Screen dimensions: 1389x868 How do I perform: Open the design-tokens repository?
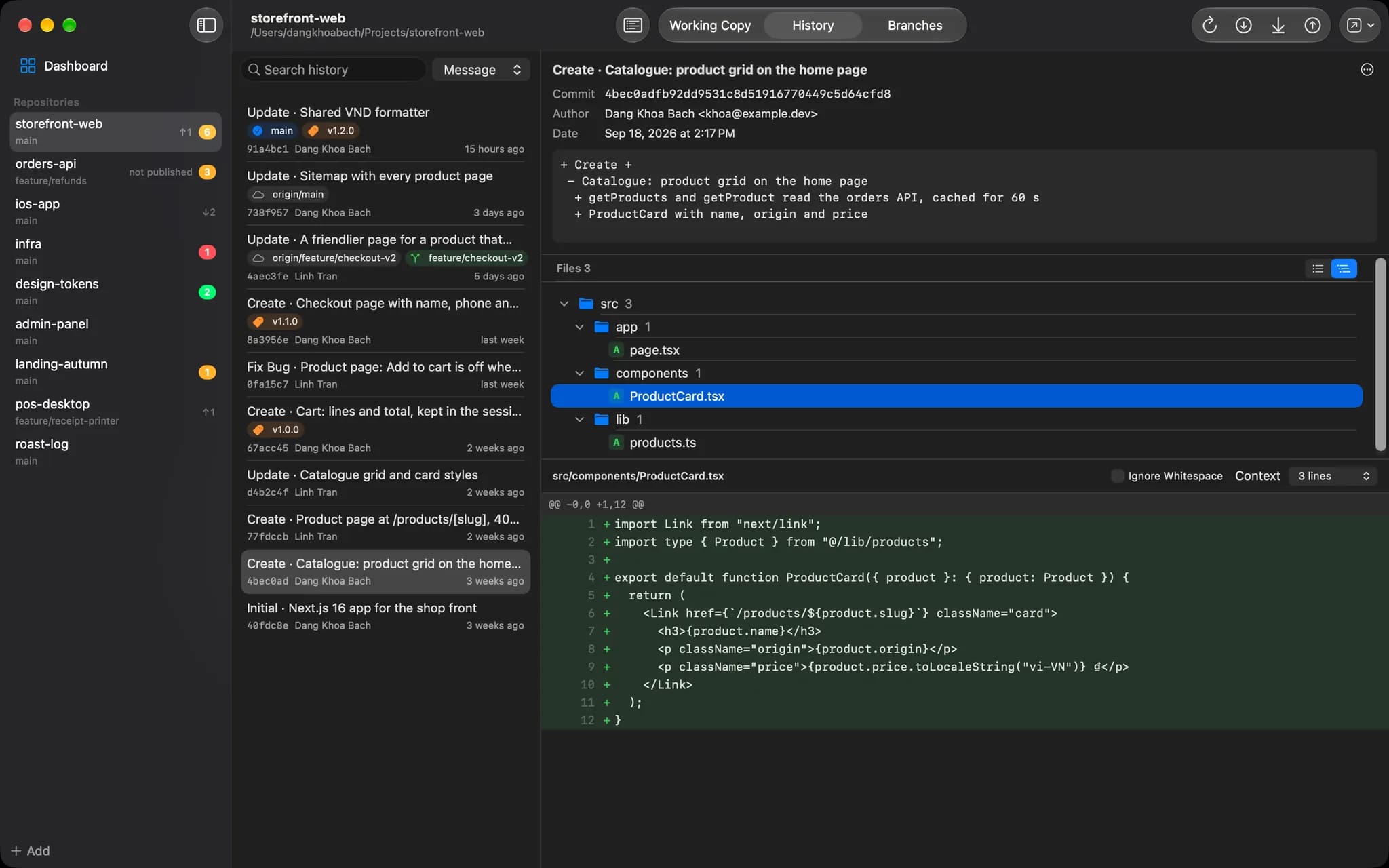point(115,292)
